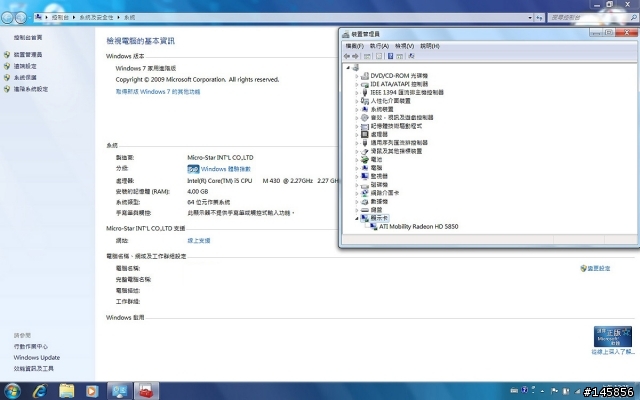Open 系統保護 link in left sidebar

25,78
